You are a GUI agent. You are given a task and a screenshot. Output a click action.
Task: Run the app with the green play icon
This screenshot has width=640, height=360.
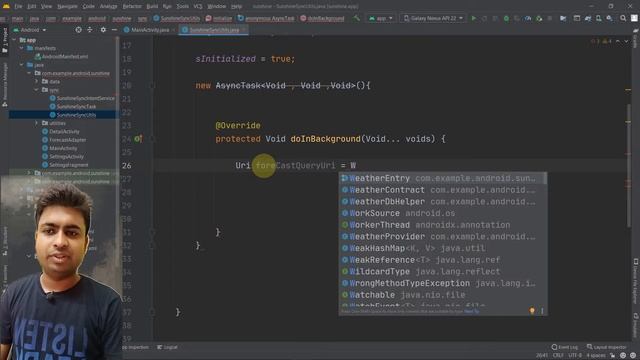[473, 18]
